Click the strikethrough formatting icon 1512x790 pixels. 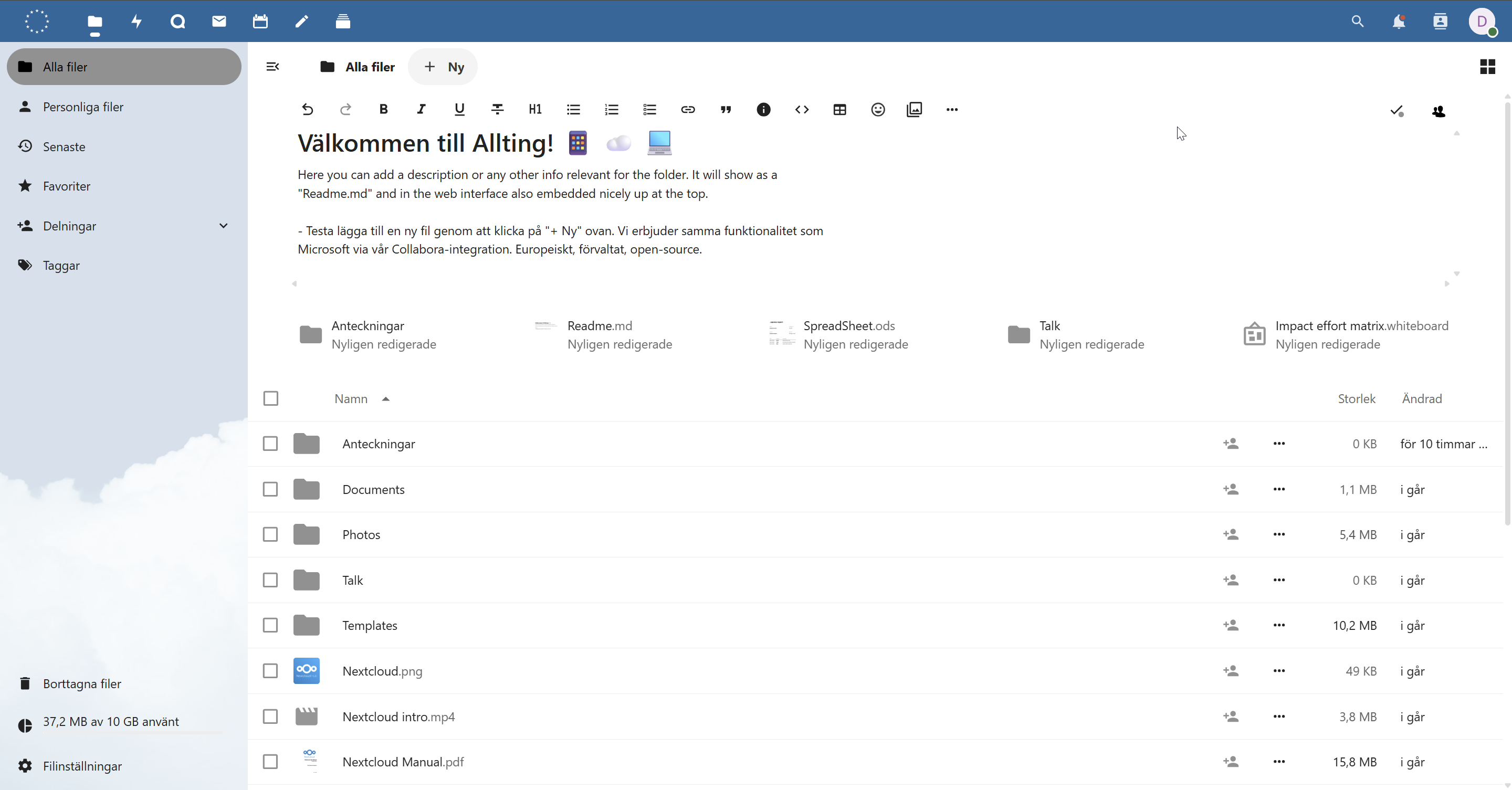(x=497, y=110)
